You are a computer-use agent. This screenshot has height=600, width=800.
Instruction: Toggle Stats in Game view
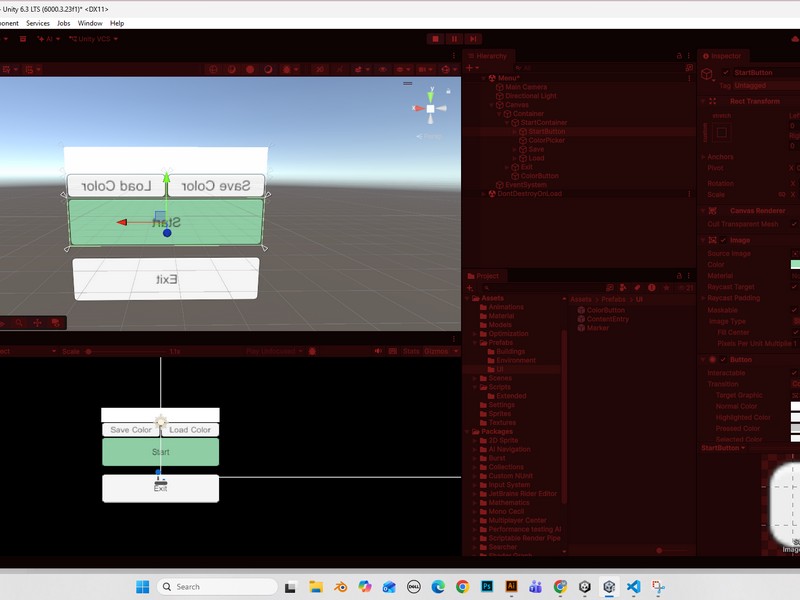pyautogui.click(x=411, y=351)
